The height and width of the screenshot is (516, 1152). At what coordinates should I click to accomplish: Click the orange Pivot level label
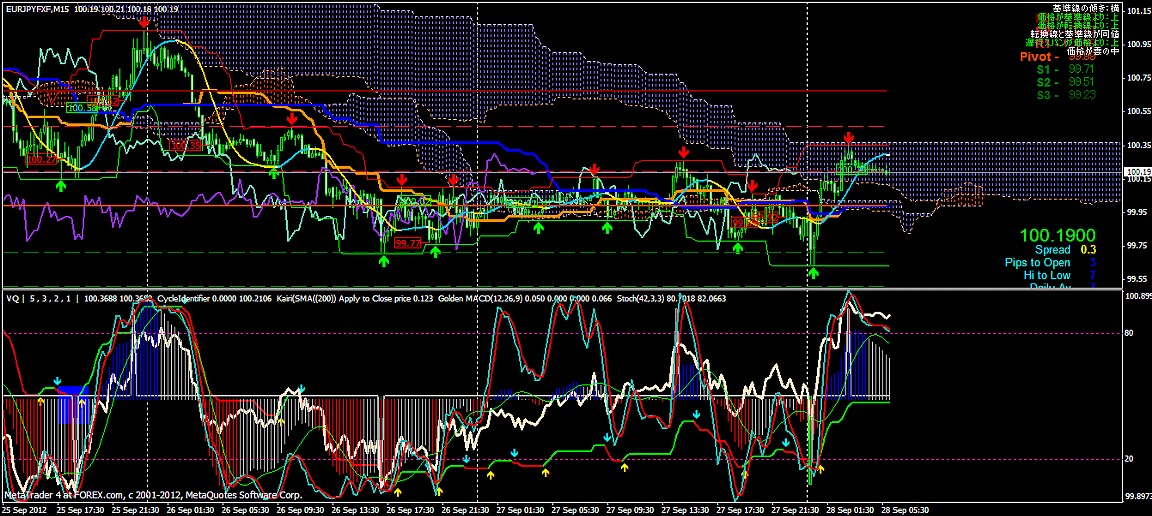tap(1040, 57)
